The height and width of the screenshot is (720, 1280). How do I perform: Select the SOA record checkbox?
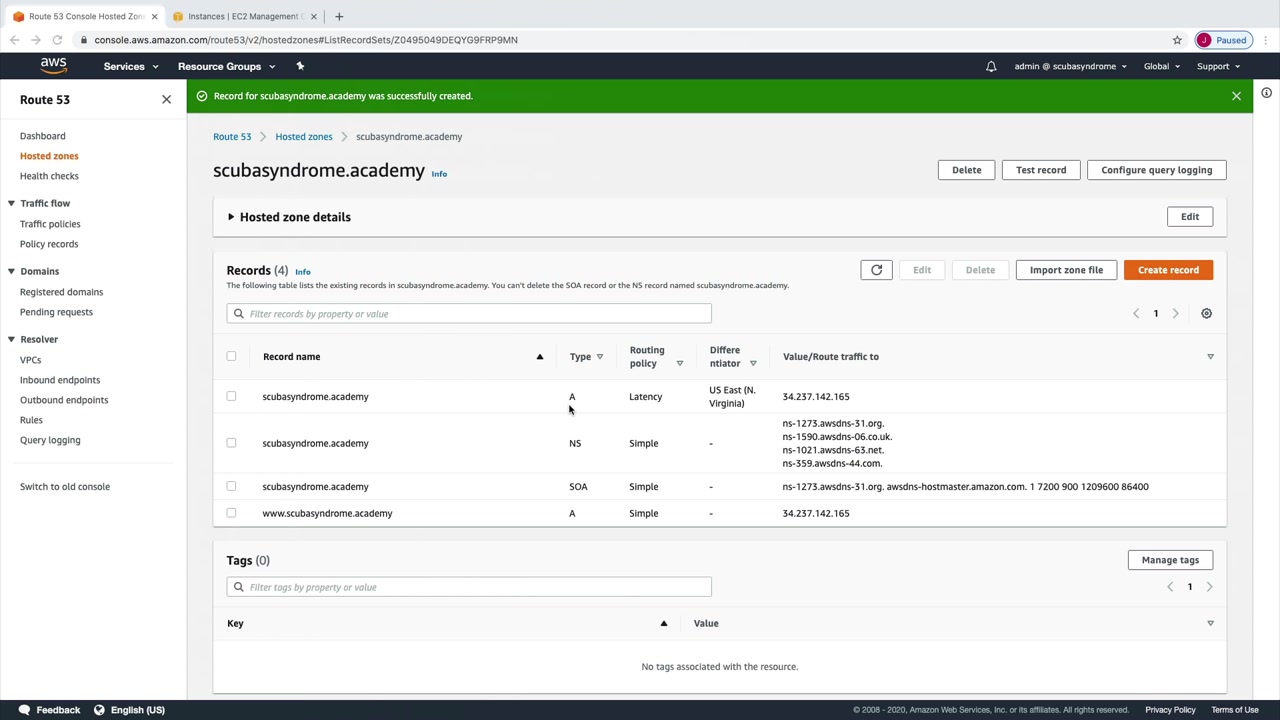[x=231, y=486]
